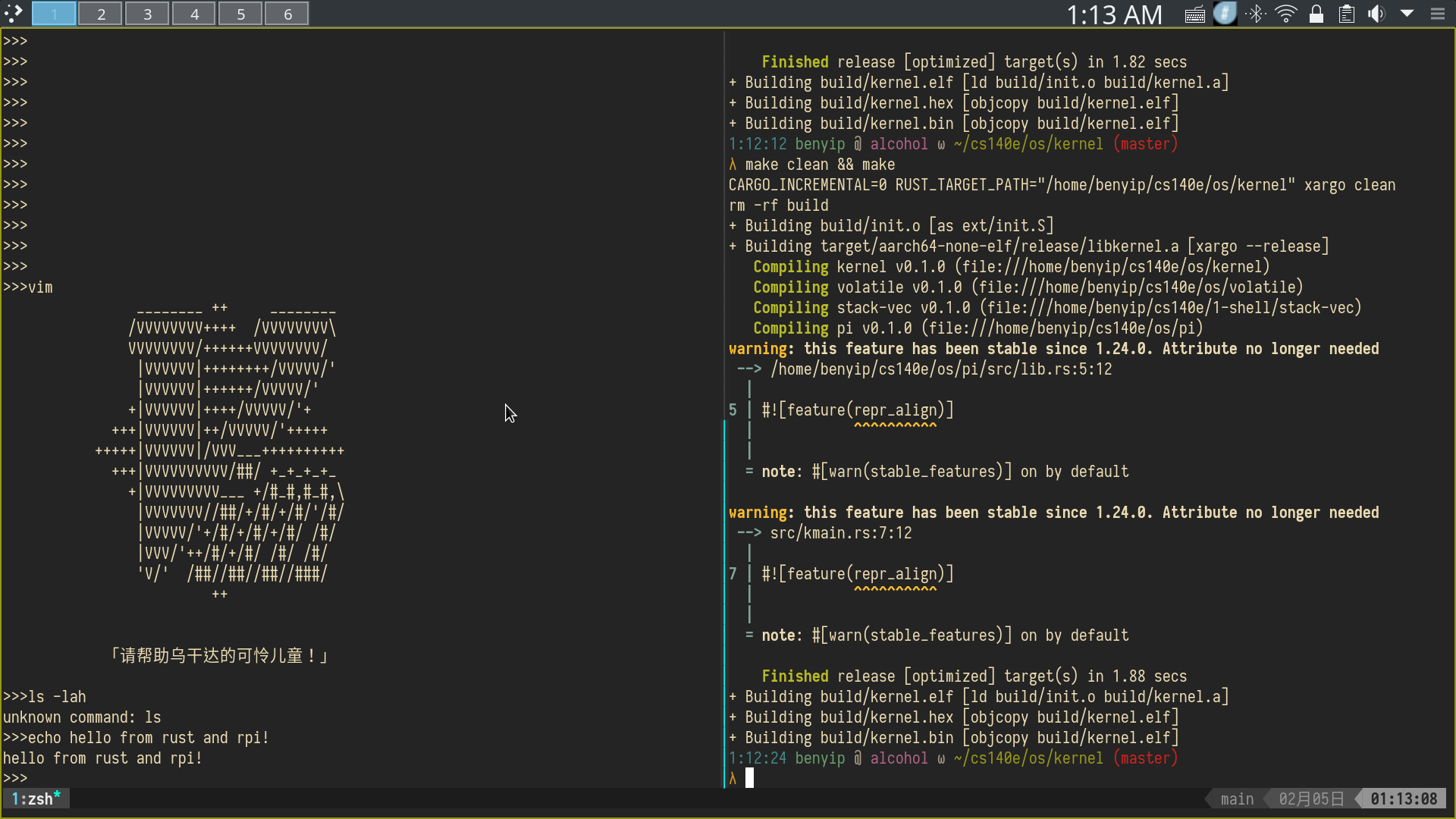1456x819 pixels.
Task: Click the path '/home/benyip/cs140e/os/pi/src/lib.rs:5:12'
Action: pos(941,369)
